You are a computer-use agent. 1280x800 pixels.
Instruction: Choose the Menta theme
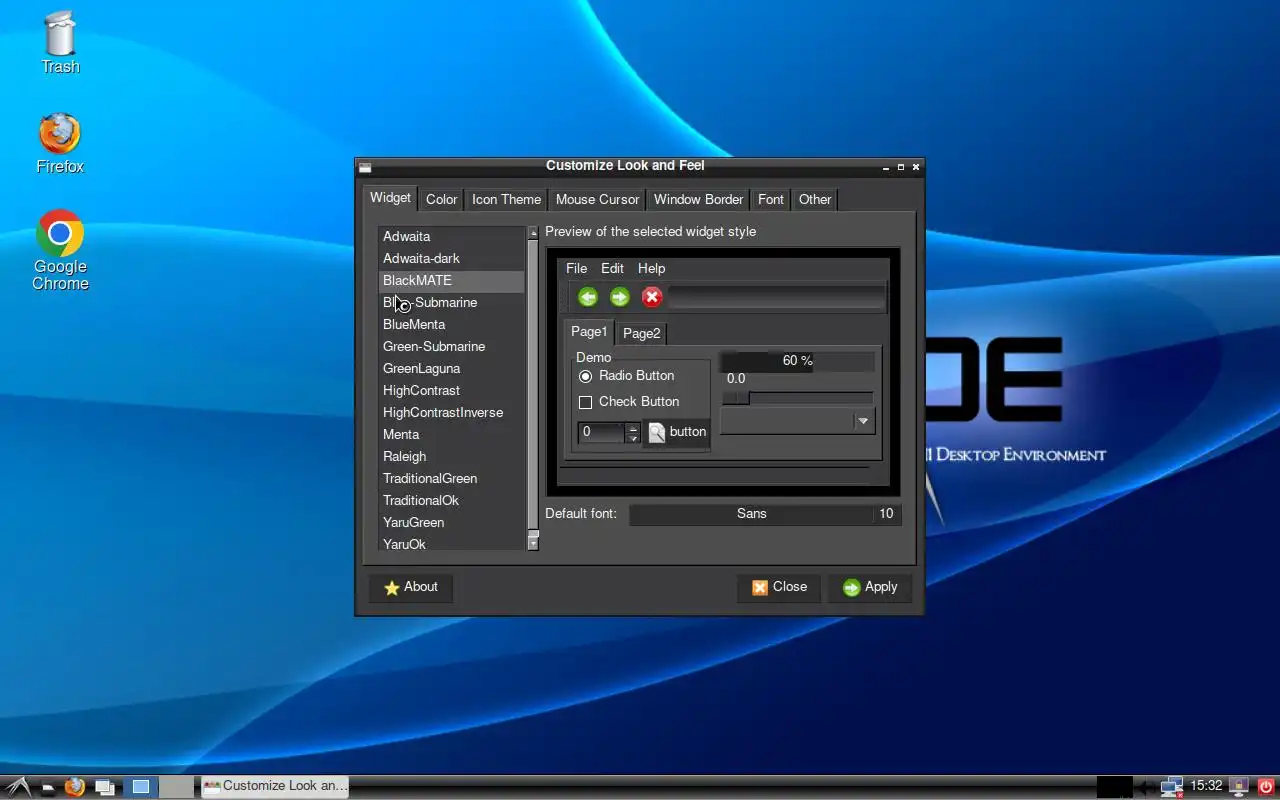[x=451, y=435]
